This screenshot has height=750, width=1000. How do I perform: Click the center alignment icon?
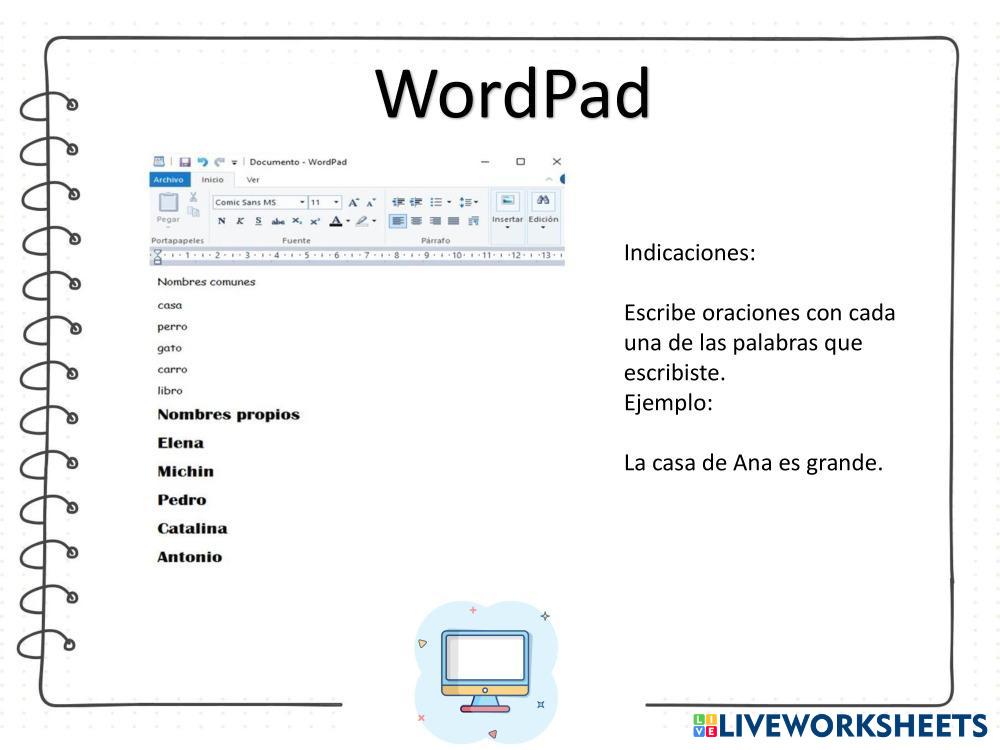416,221
